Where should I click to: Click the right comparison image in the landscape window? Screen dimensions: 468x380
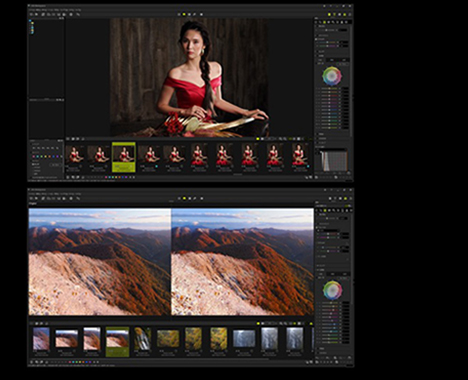(242, 262)
